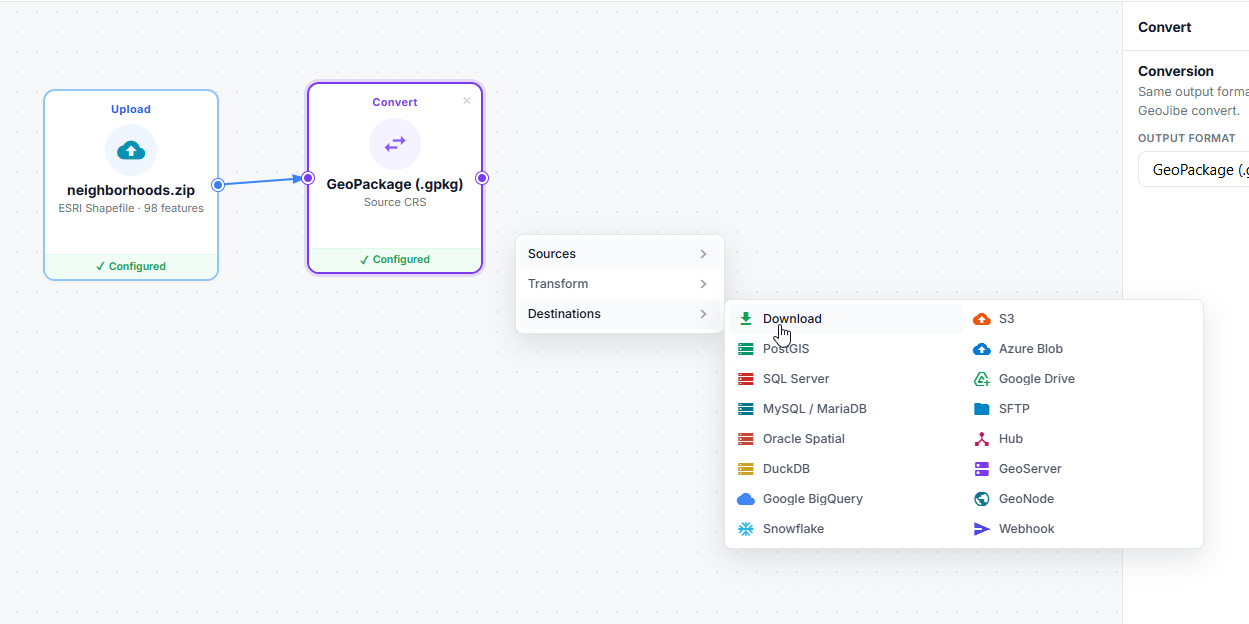Choose the SFTP menu entry label
Viewport: 1249px width, 624px height.
pyautogui.click(x=1014, y=409)
